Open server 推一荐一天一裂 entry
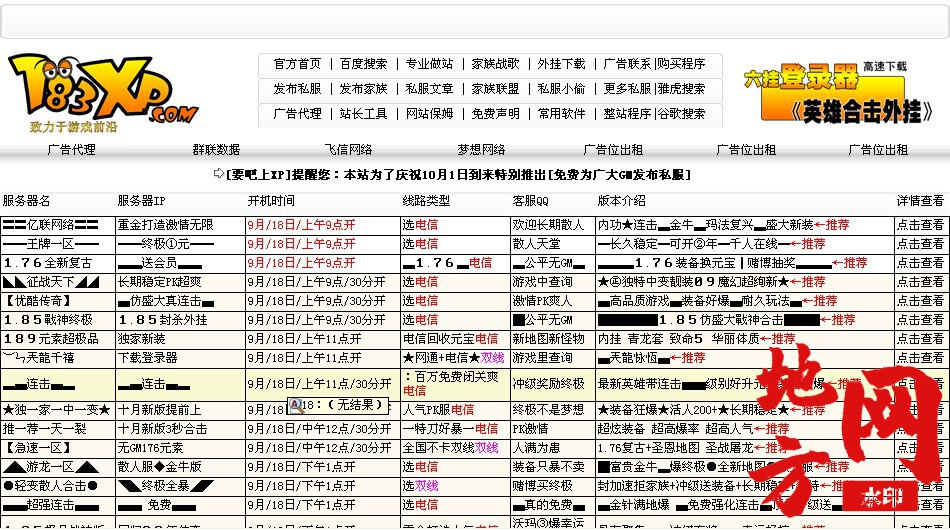The width and height of the screenshot is (950, 530). pyautogui.click(x=44, y=429)
